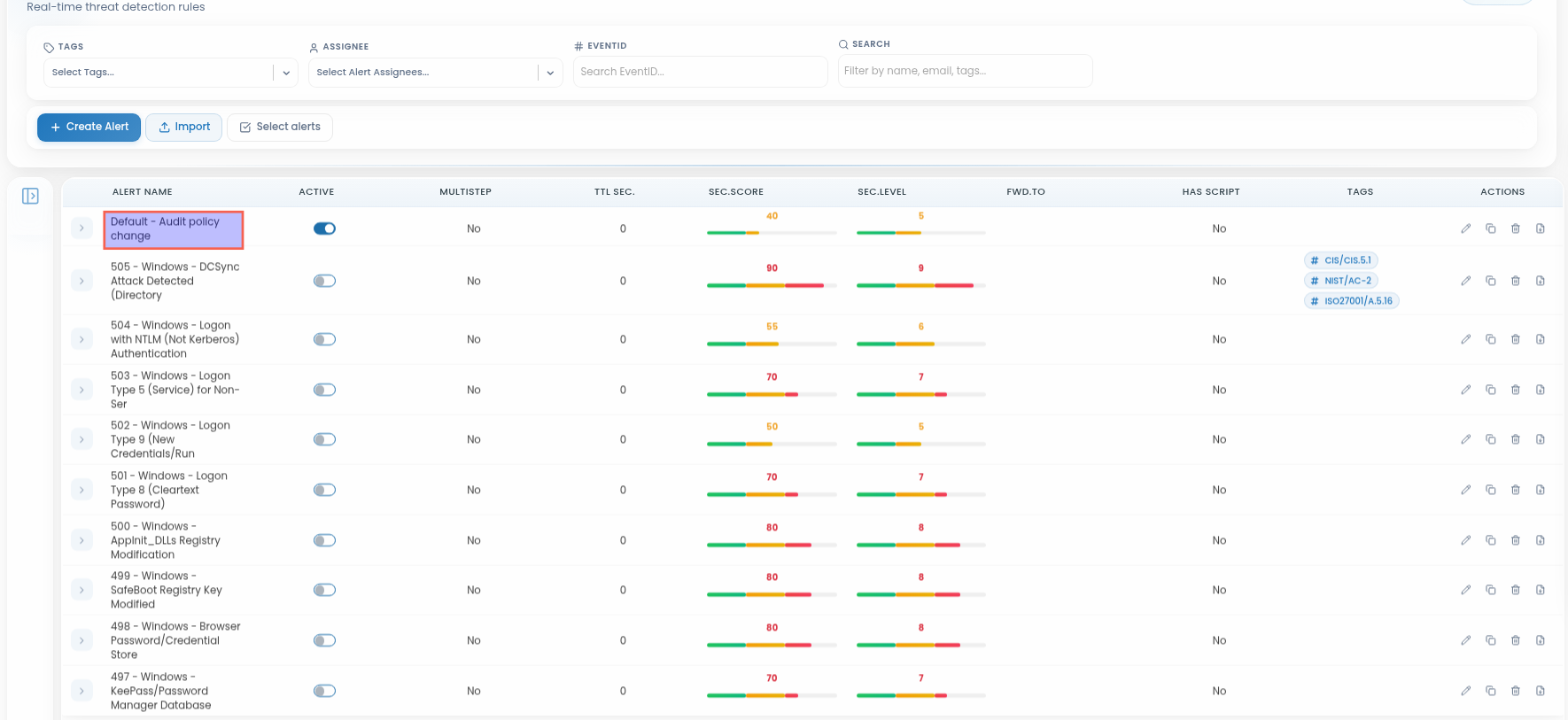Image resolution: width=1568 pixels, height=720 pixels.
Task: Export the 503 Logon Type 5 alert
Action: 1540,390
